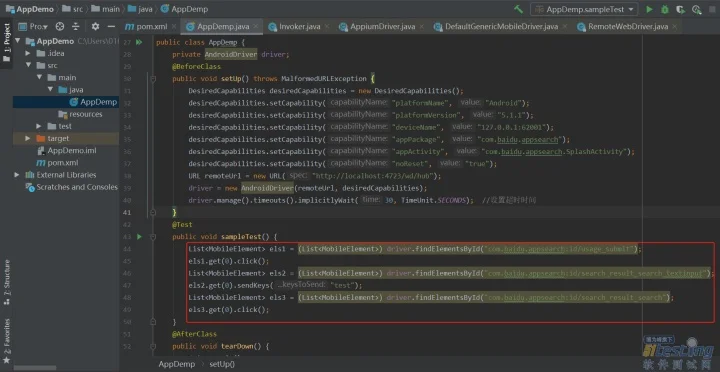Close the pom.xml tab
This screenshot has height=372, width=720.
[x=175, y=27]
